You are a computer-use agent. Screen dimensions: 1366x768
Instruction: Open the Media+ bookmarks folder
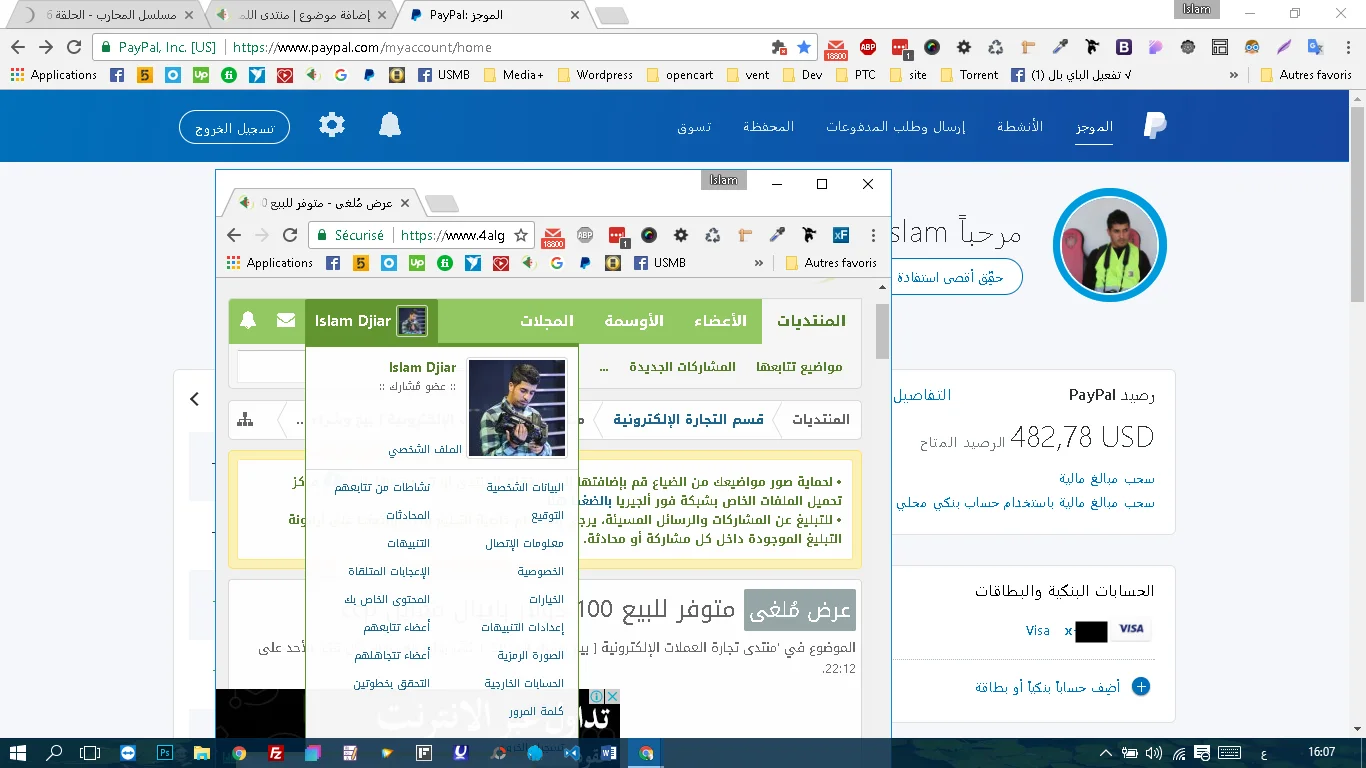[x=514, y=75]
